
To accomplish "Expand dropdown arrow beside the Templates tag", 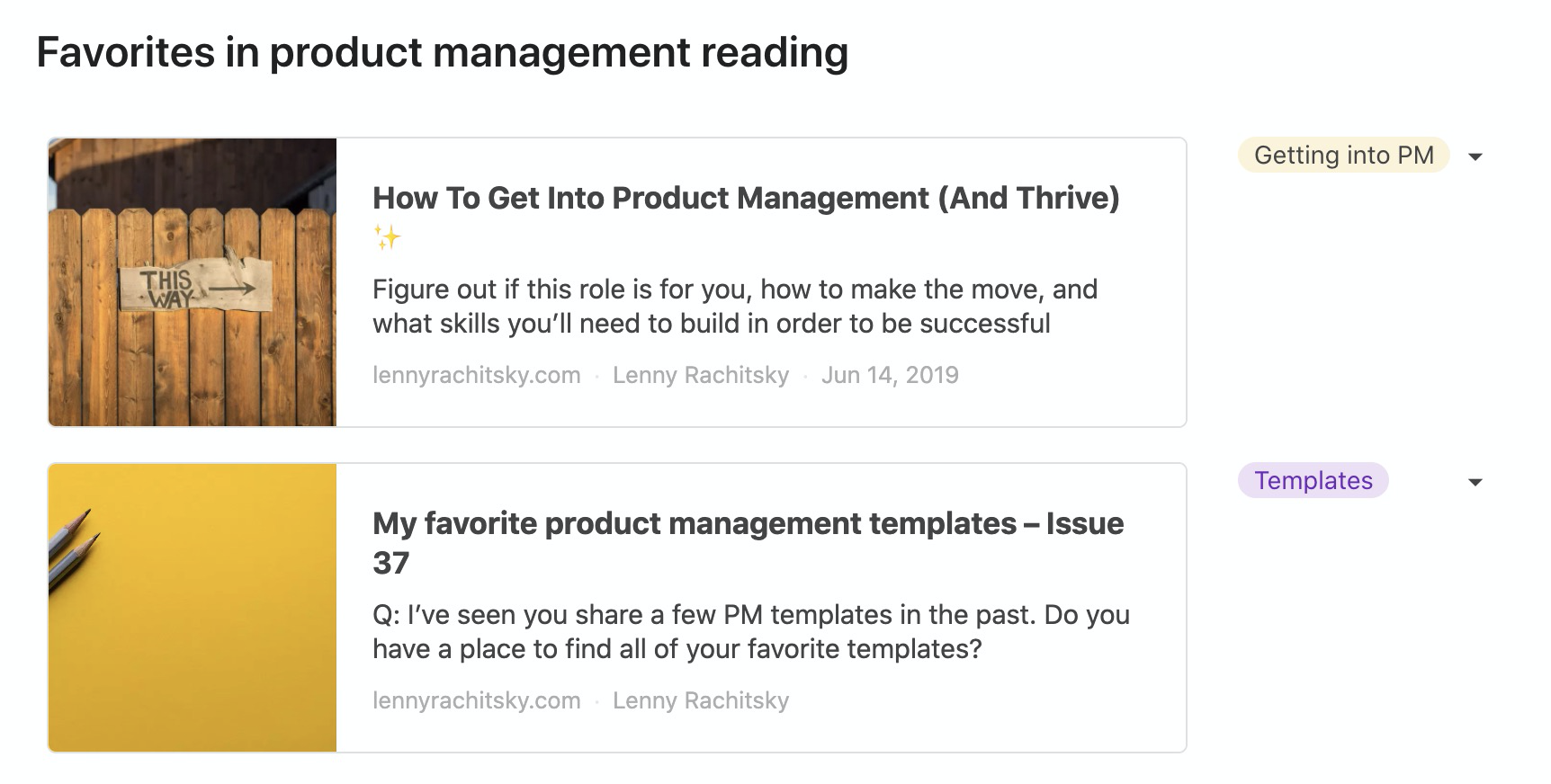I will coord(1475,482).
